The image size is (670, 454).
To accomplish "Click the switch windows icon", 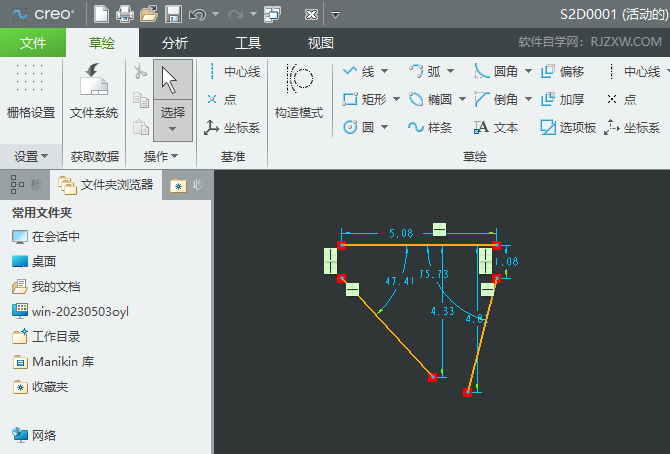I will coord(273,15).
